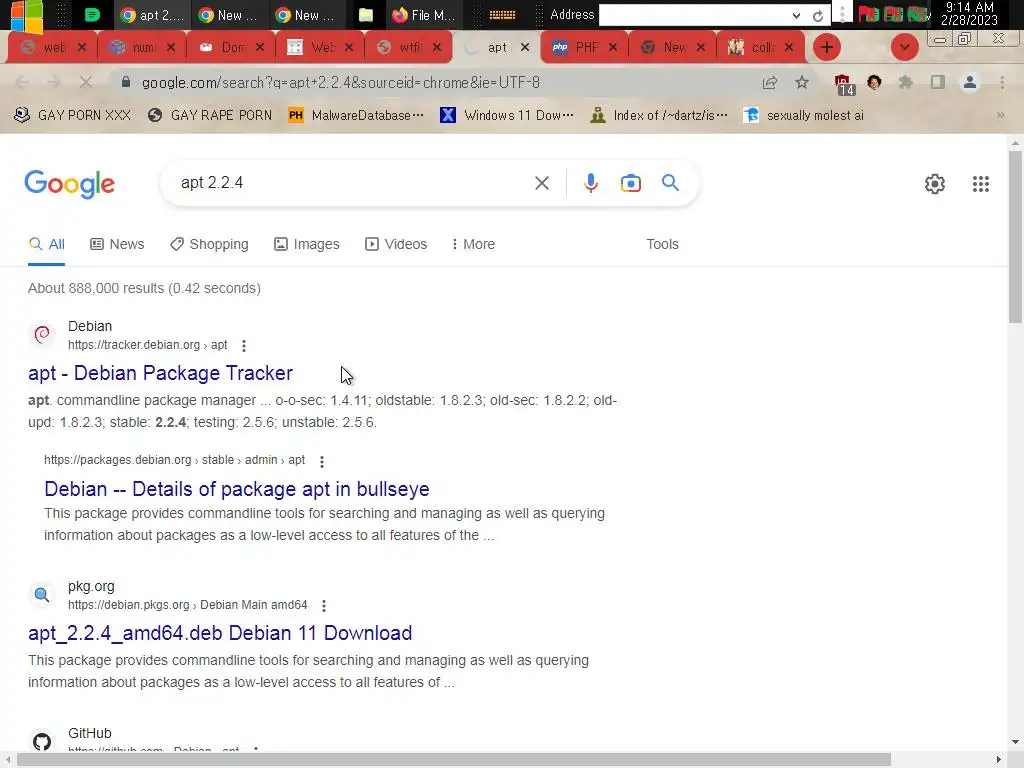Go to the Google logo homepage
The width and height of the screenshot is (1024, 768).
tap(69, 184)
